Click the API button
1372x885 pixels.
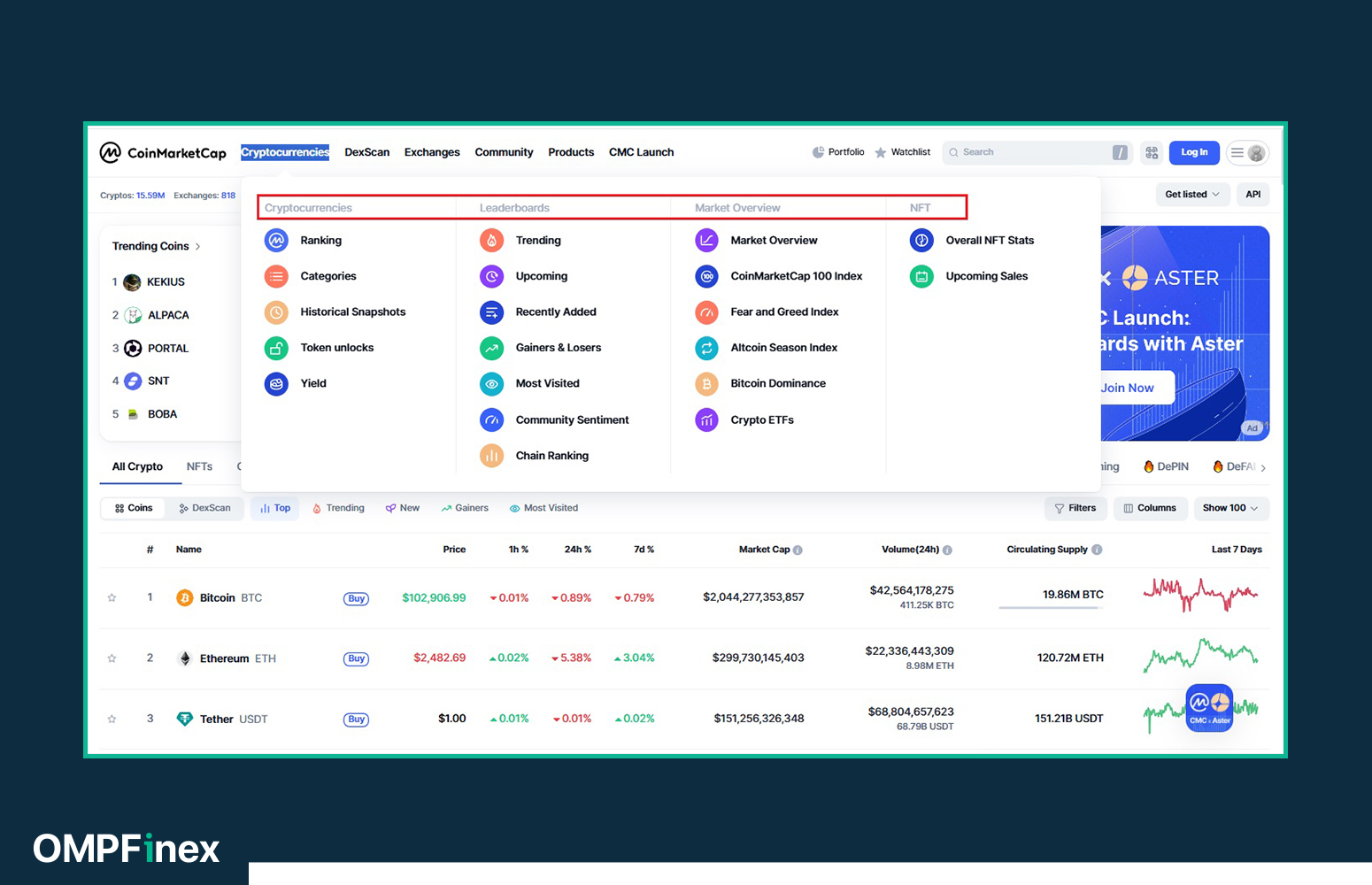[x=1253, y=195]
